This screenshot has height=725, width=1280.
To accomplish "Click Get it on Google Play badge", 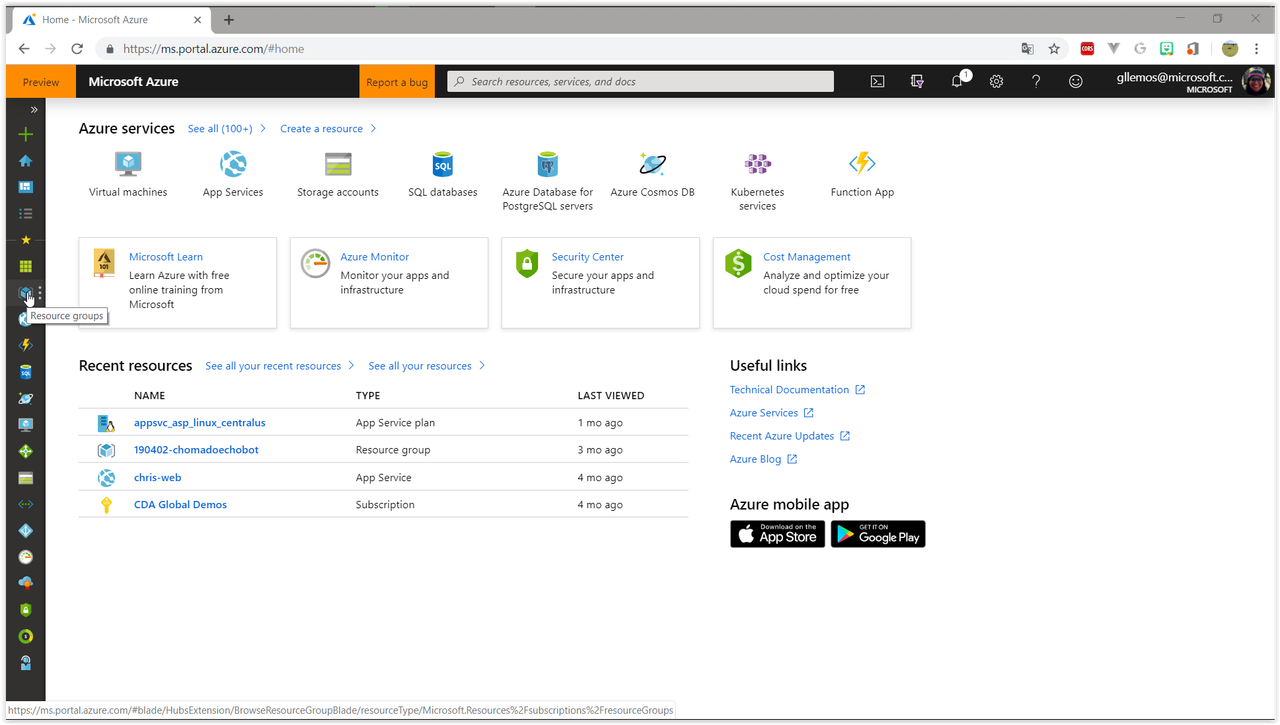I will click(878, 534).
